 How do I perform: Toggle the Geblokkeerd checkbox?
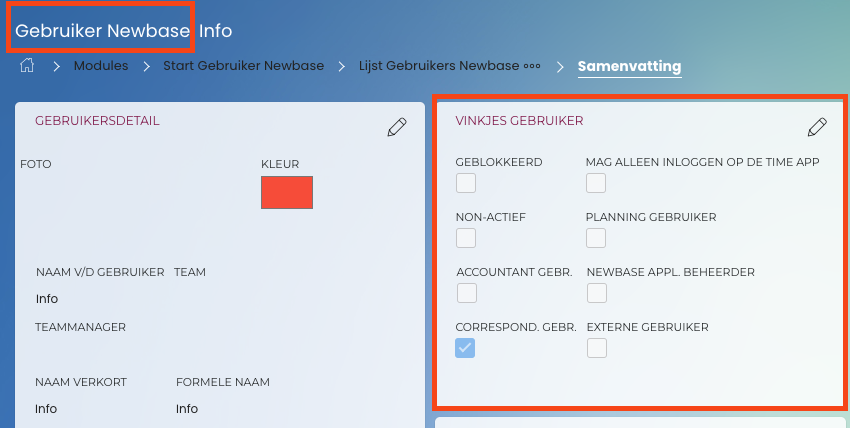pos(466,183)
